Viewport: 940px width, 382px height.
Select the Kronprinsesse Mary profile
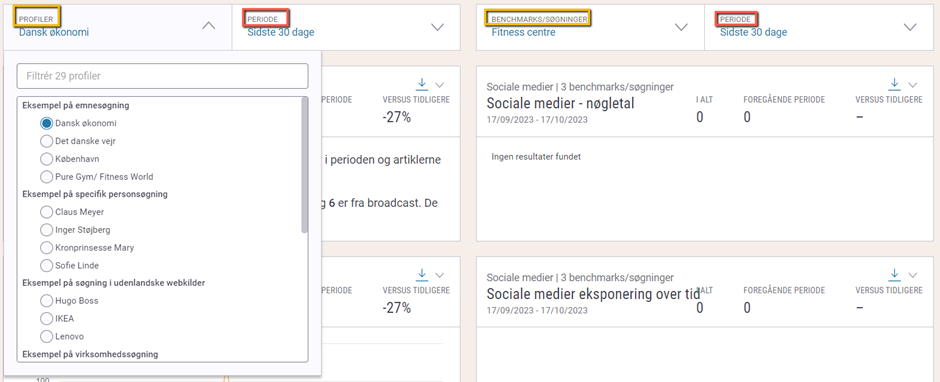(x=46, y=247)
